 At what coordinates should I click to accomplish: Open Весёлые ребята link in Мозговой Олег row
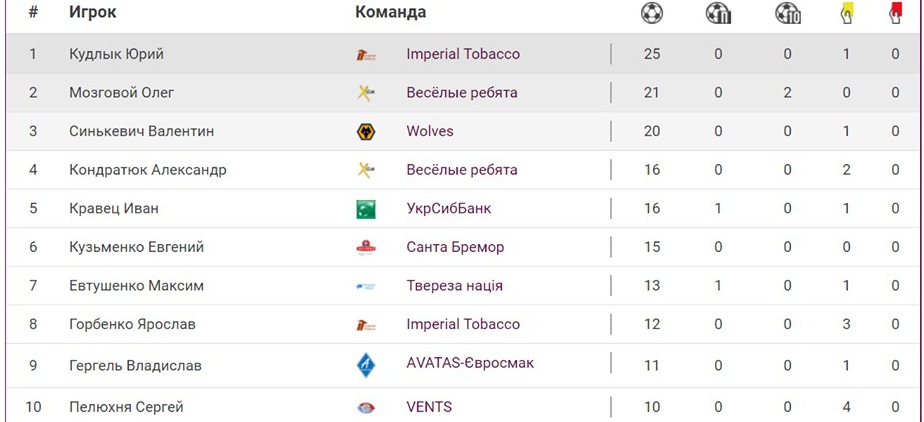pos(462,93)
